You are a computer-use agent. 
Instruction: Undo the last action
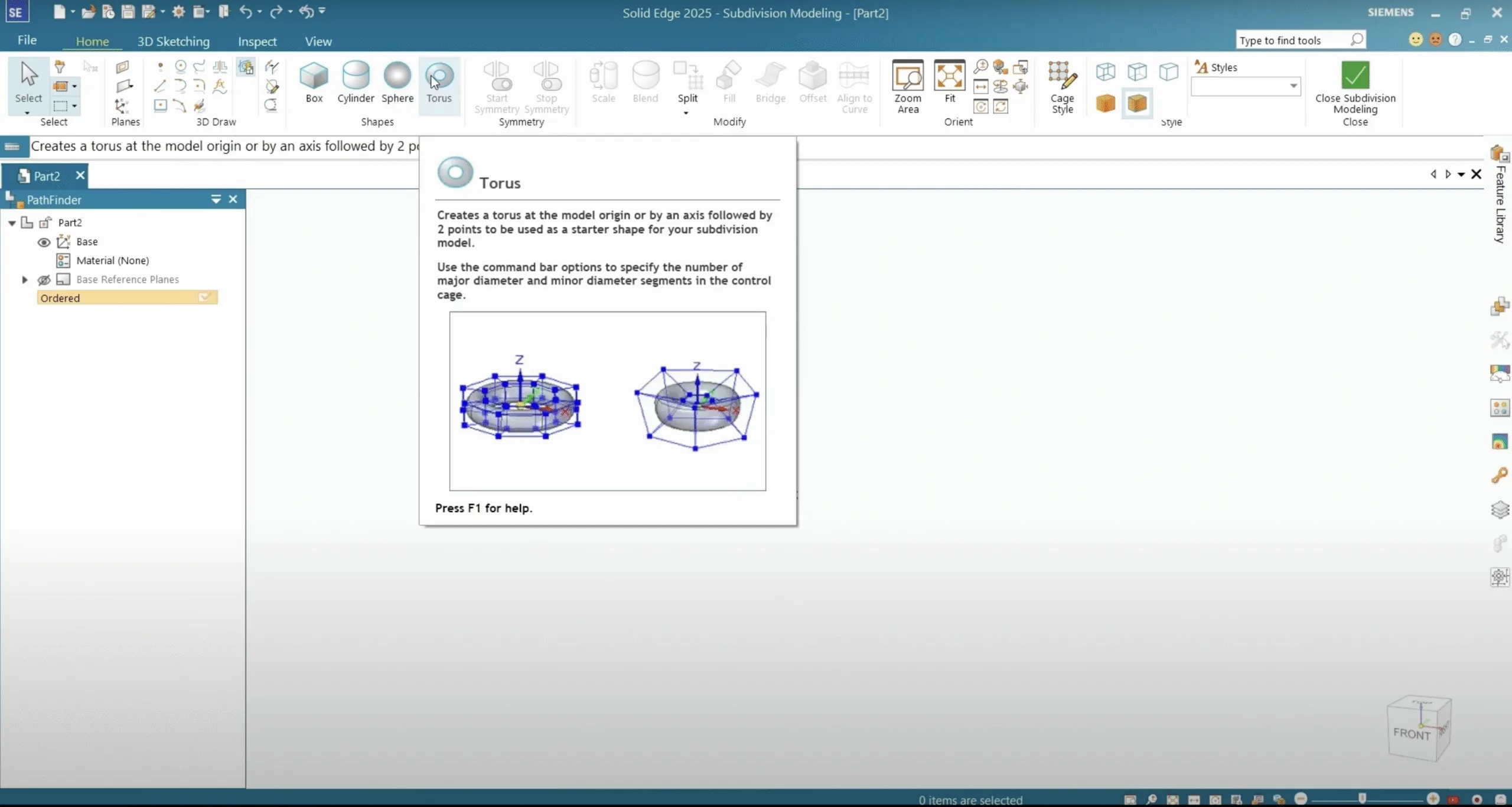246,12
